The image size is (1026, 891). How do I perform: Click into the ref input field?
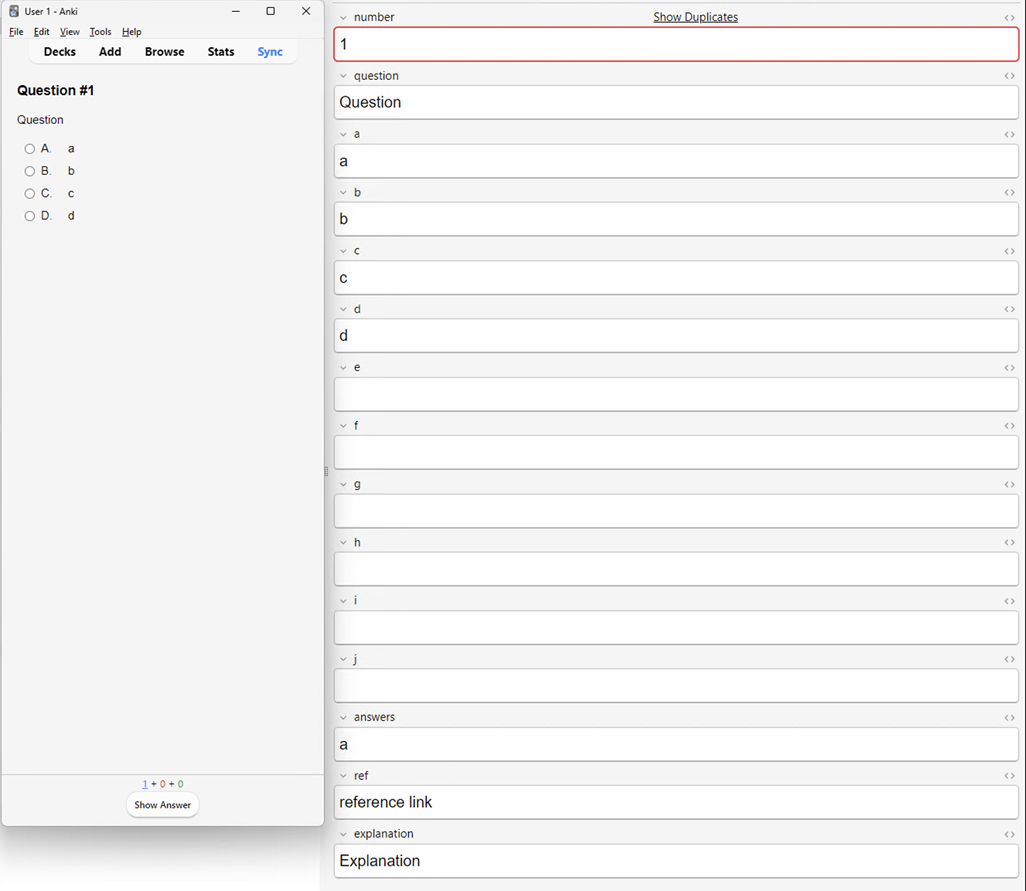[676, 802]
